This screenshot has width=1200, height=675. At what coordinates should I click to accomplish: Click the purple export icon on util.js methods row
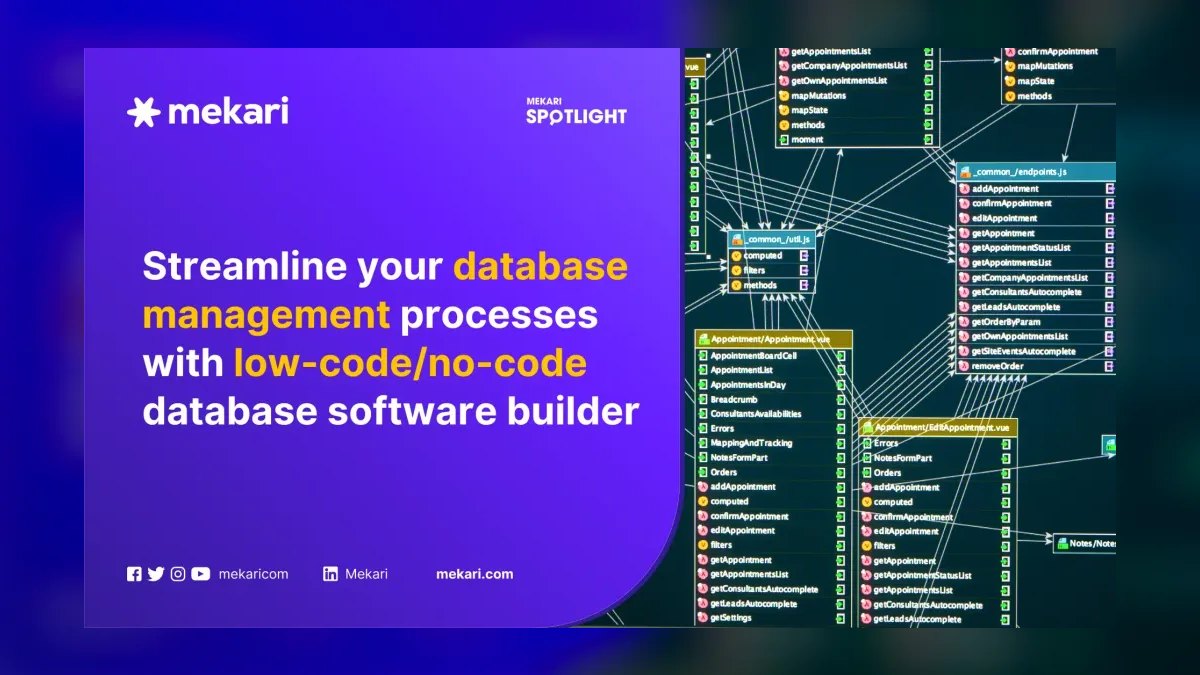point(806,285)
